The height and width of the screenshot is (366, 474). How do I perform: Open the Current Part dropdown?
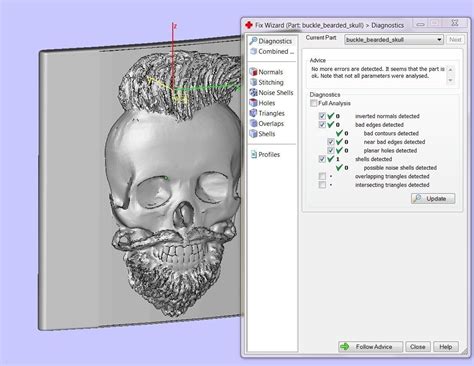[x=394, y=40]
